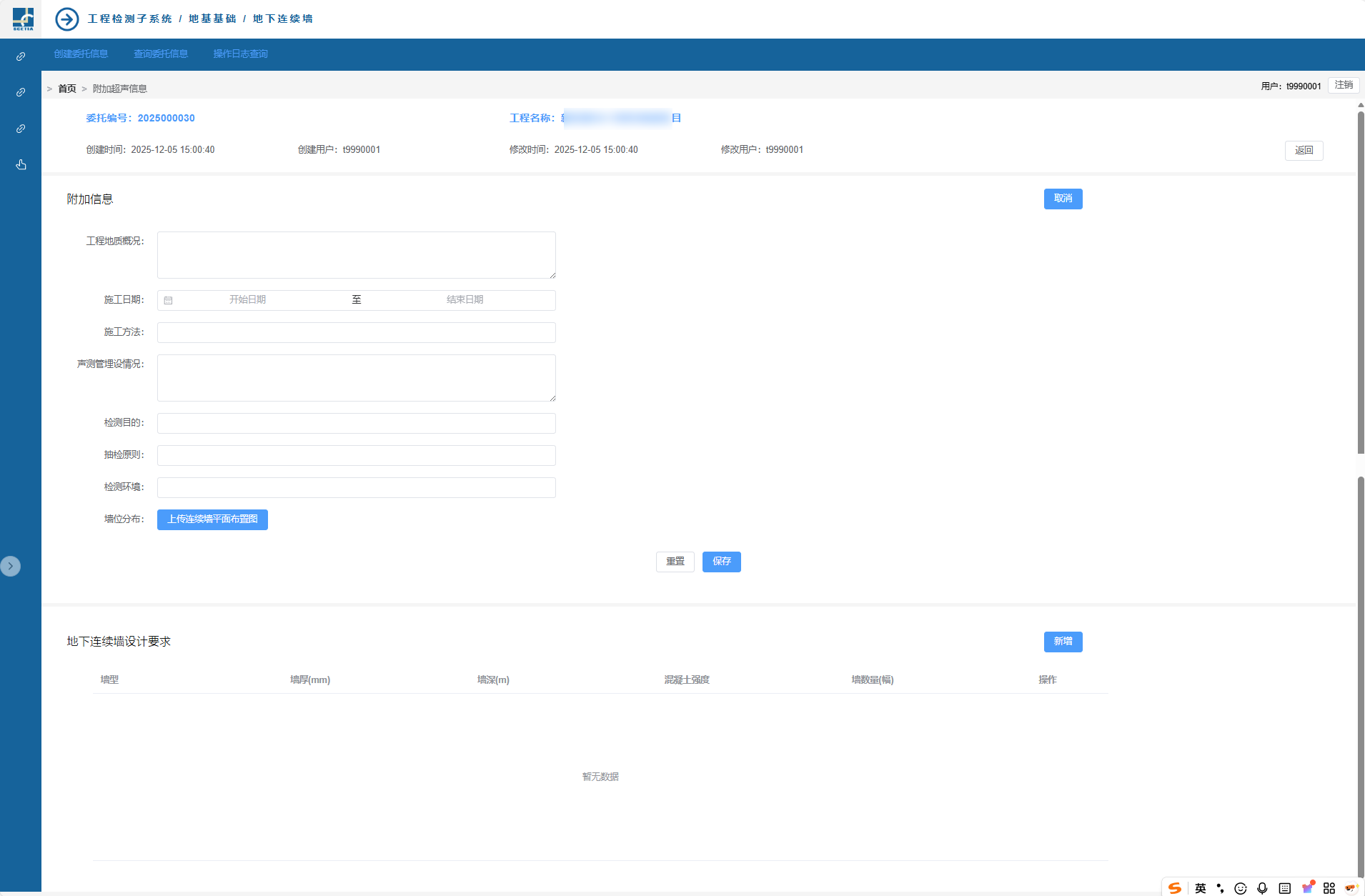Open the 开始日期 date picker
Viewport: 1365px width, 896px height.
247,300
